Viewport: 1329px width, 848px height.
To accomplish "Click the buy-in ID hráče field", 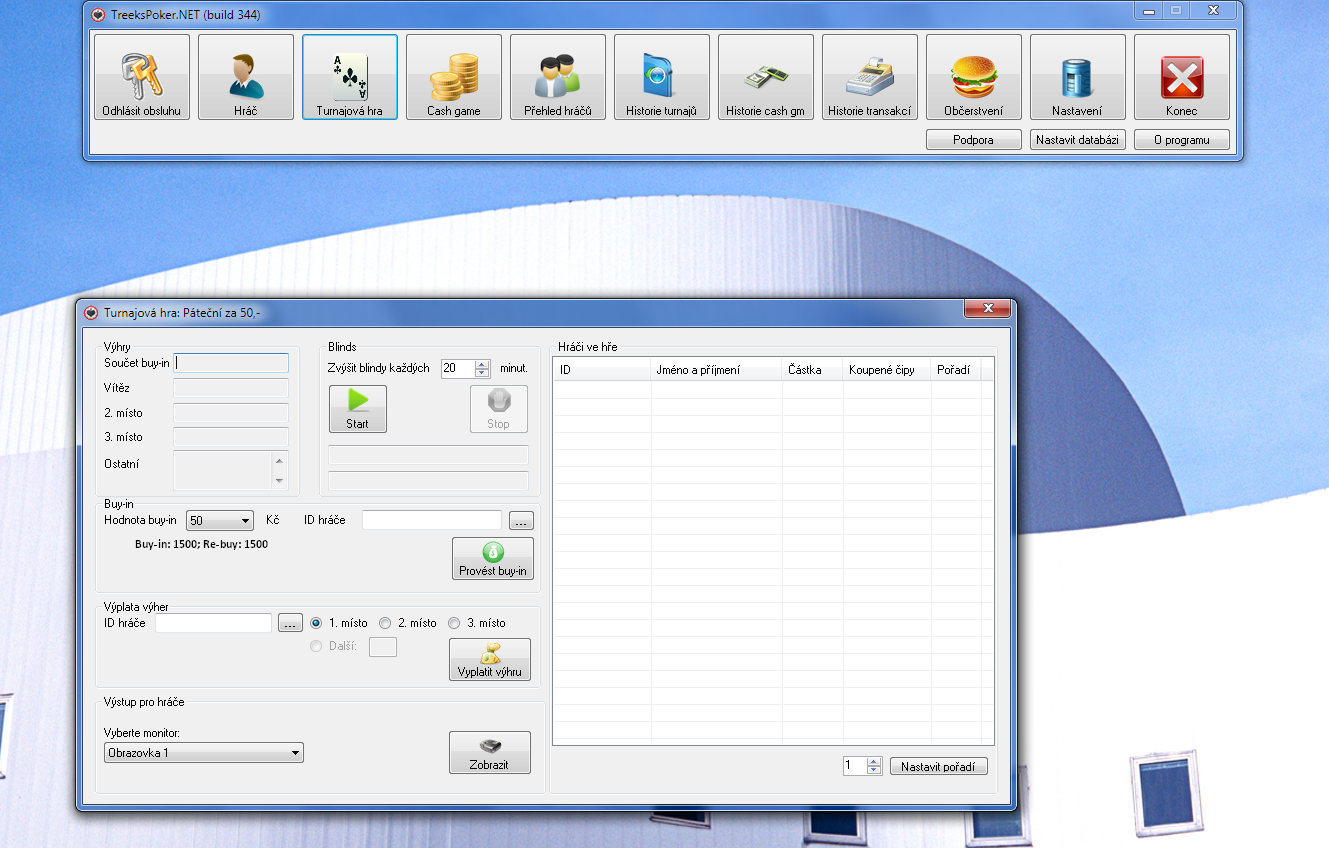I will (x=432, y=520).
